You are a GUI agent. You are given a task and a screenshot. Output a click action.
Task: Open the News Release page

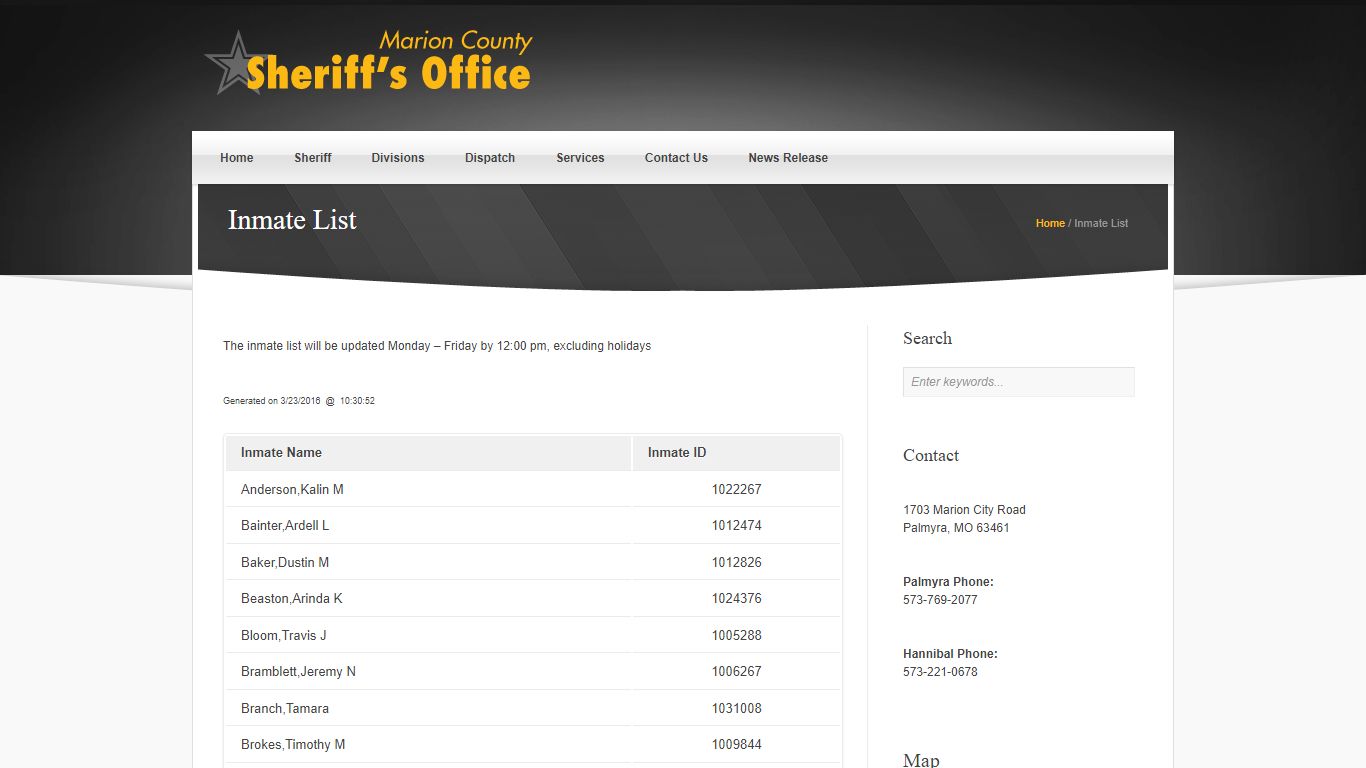(788, 158)
